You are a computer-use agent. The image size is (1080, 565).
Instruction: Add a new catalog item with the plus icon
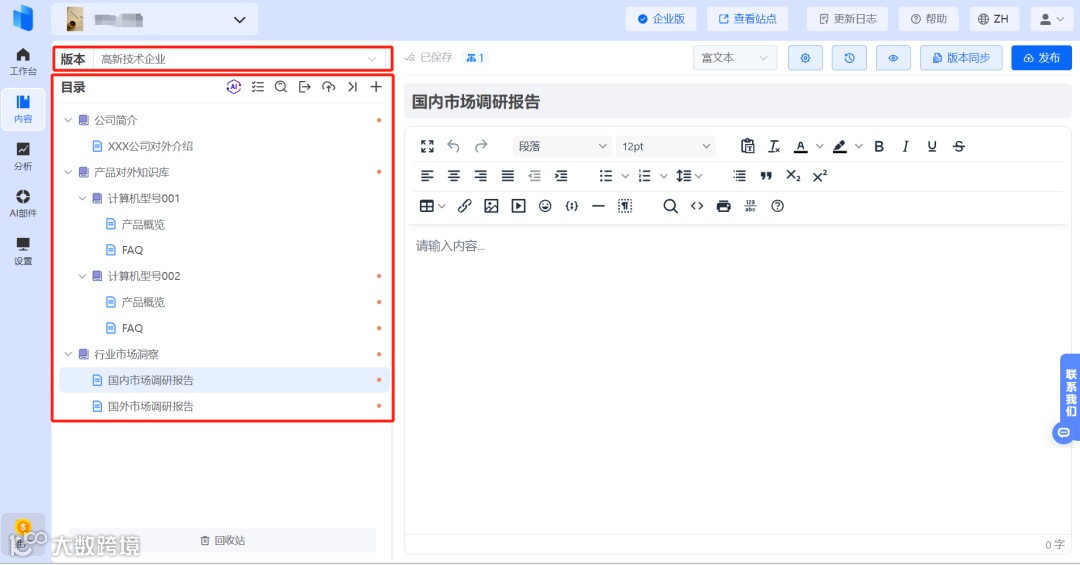point(376,87)
